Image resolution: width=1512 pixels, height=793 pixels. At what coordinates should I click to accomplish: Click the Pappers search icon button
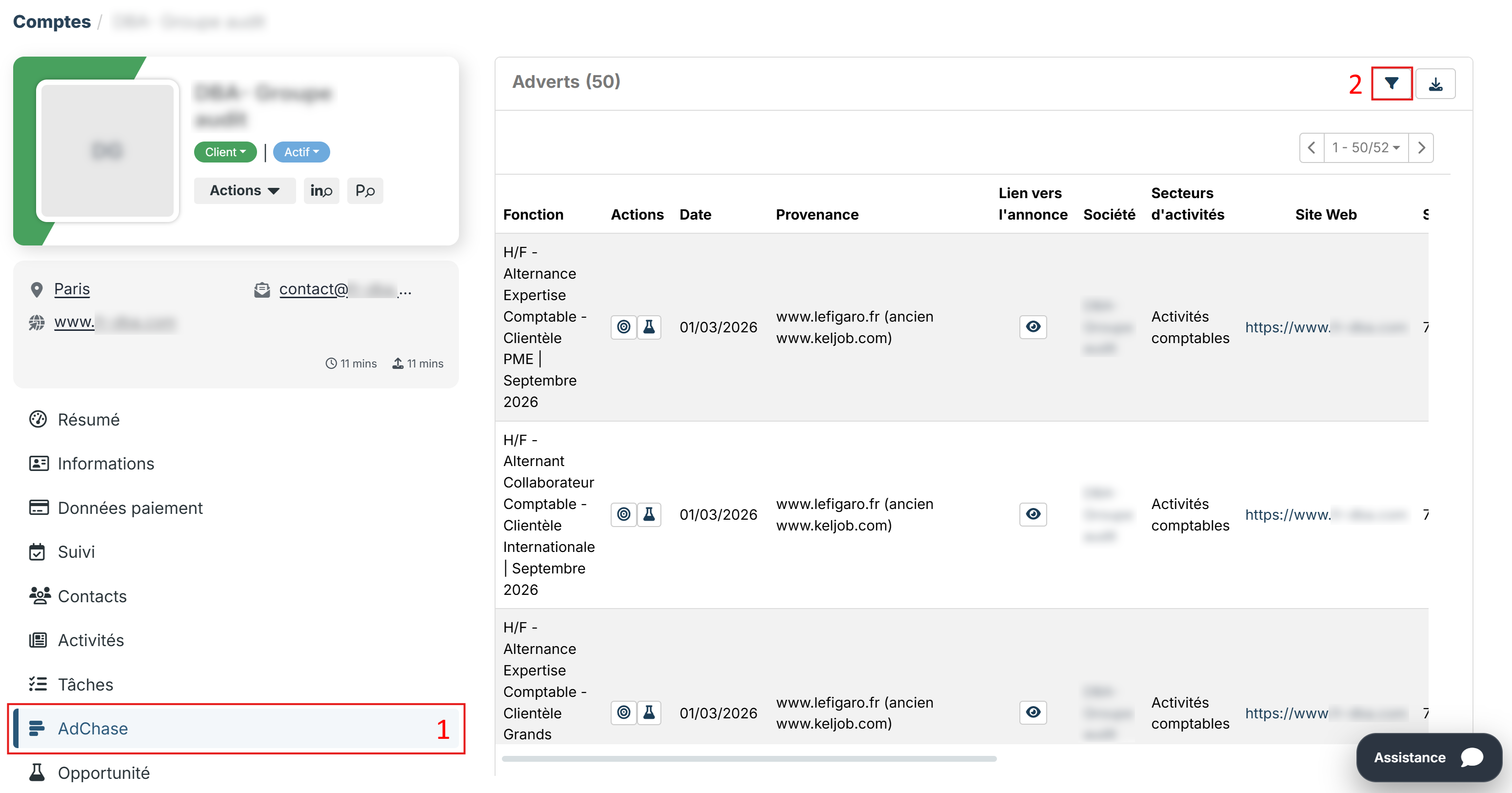364,191
